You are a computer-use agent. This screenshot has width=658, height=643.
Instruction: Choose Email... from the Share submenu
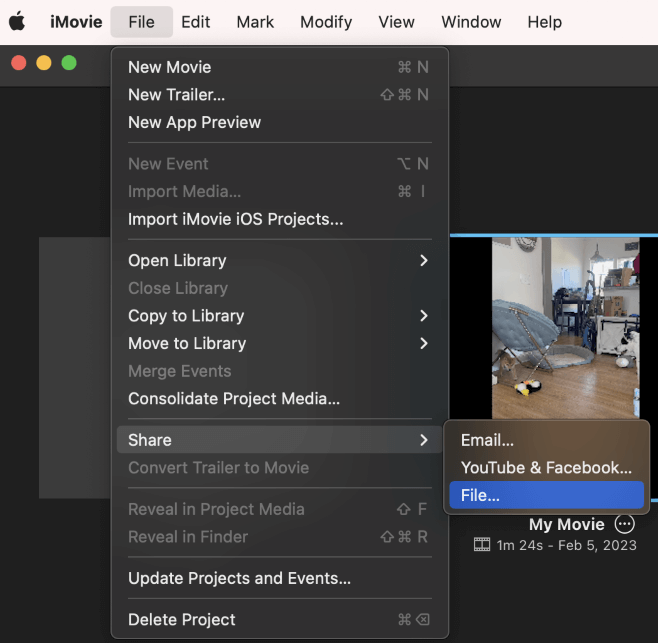click(x=487, y=440)
